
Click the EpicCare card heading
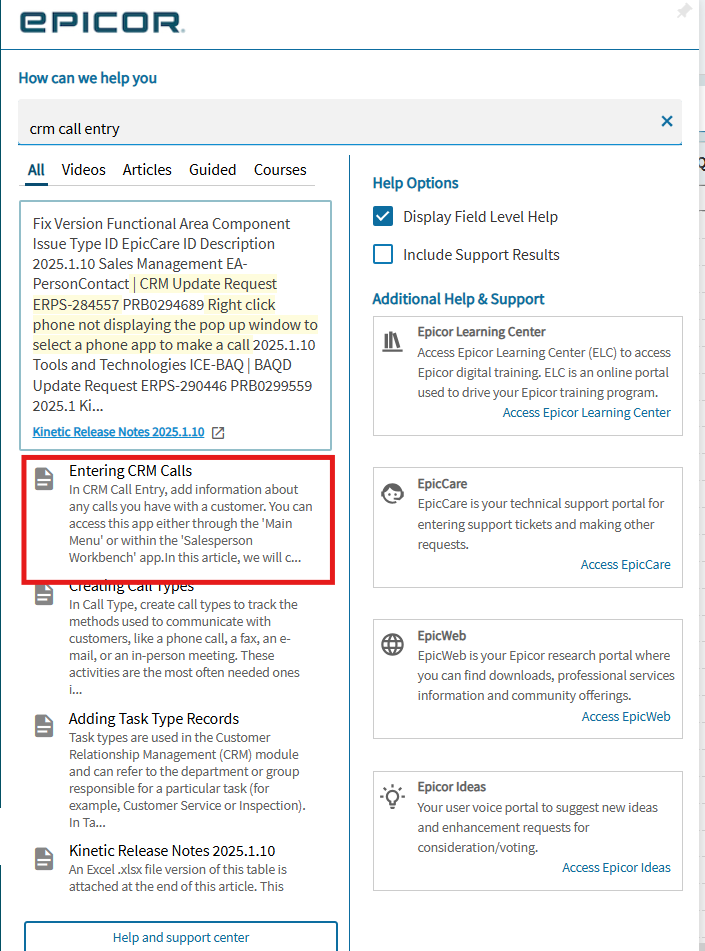pyautogui.click(x=442, y=484)
